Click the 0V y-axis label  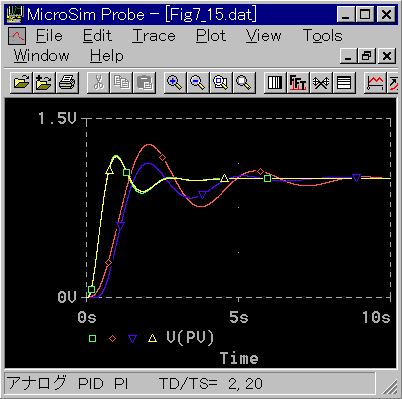pyautogui.click(x=67, y=297)
